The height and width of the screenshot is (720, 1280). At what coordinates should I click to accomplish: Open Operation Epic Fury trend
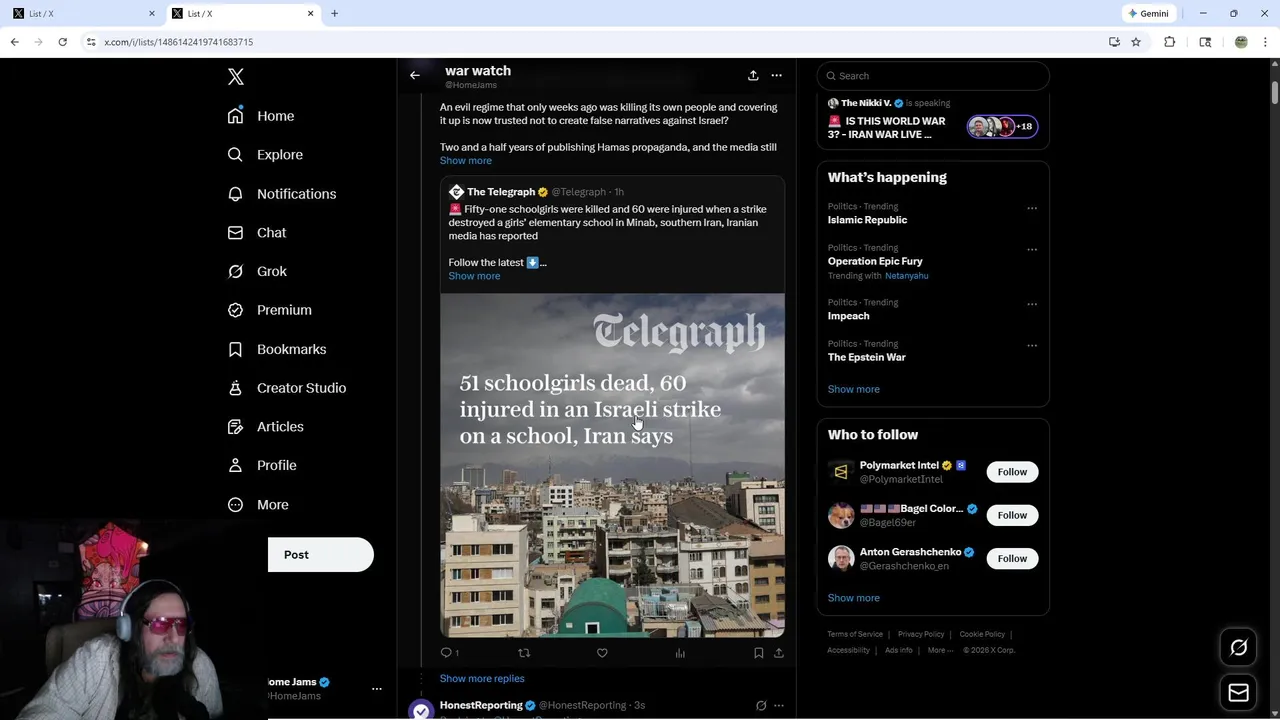click(x=875, y=261)
